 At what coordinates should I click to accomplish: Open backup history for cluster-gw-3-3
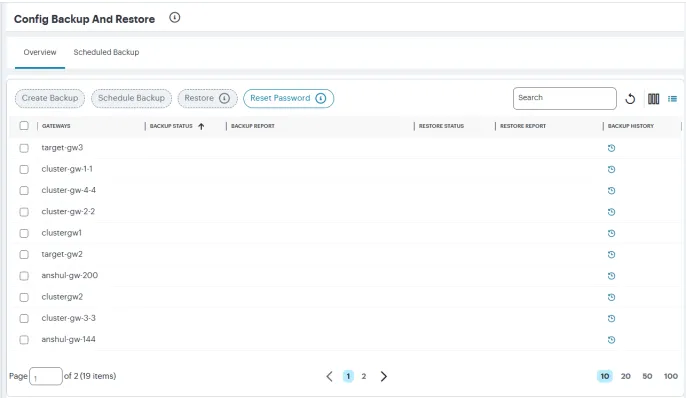pyautogui.click(x=612, y=318)
